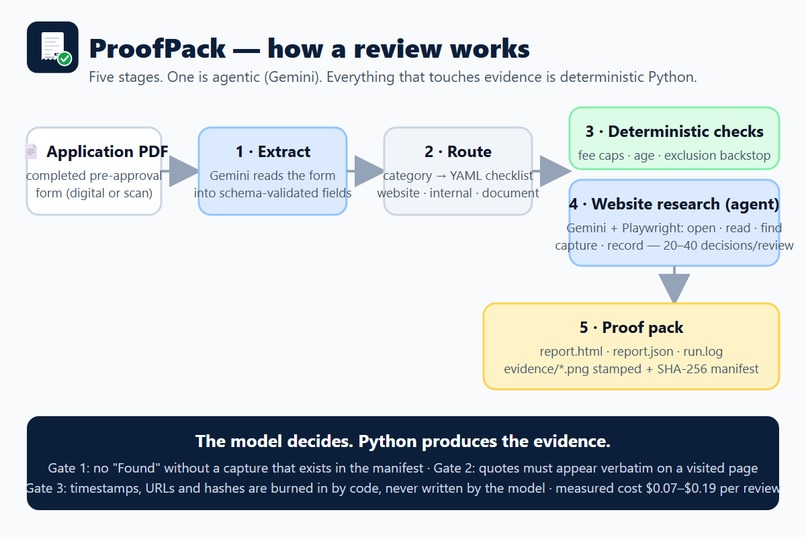The width and height of the screenshot is (806, 537).
Task: Click the ProofPack receipt logo icon
Action: 52,47
